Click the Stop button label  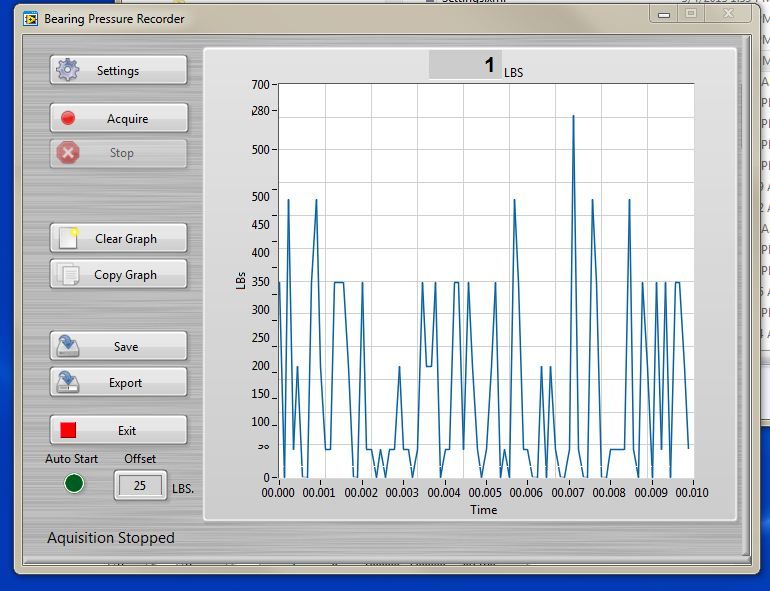coord(121,153)
